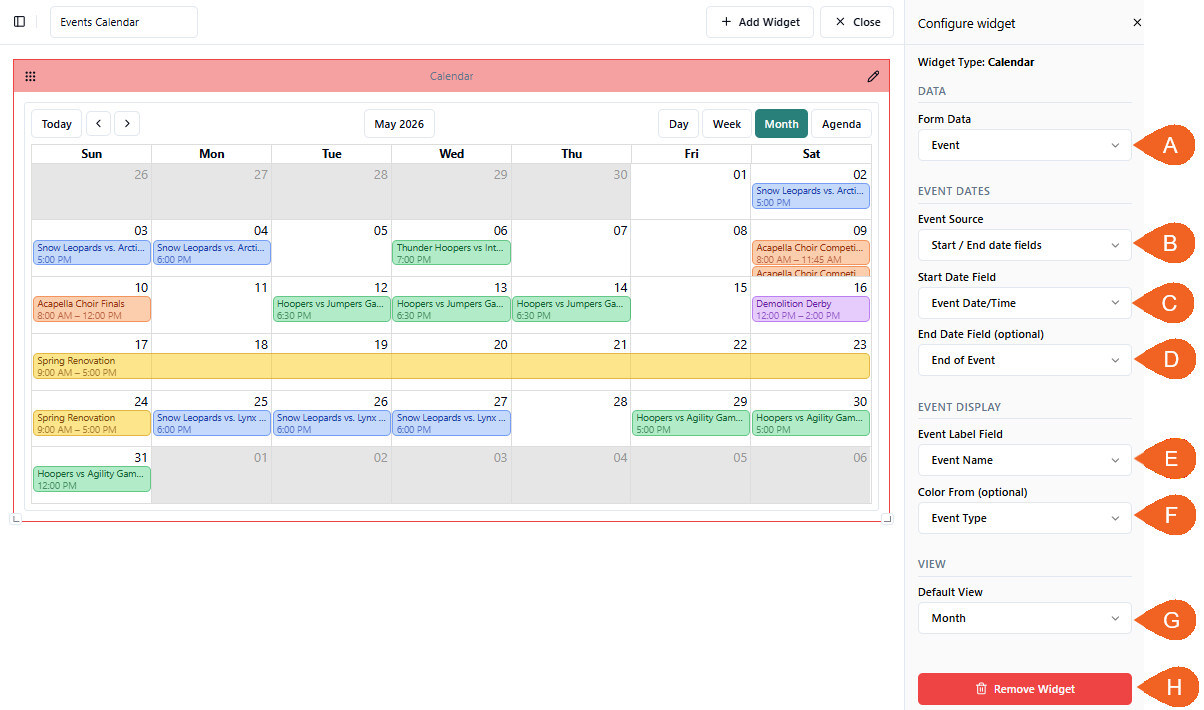Open Hoopers vs Agility event on May 29
Image resolution: width=1204 pixels, height=710 pixels.
[x=691, y=423]
